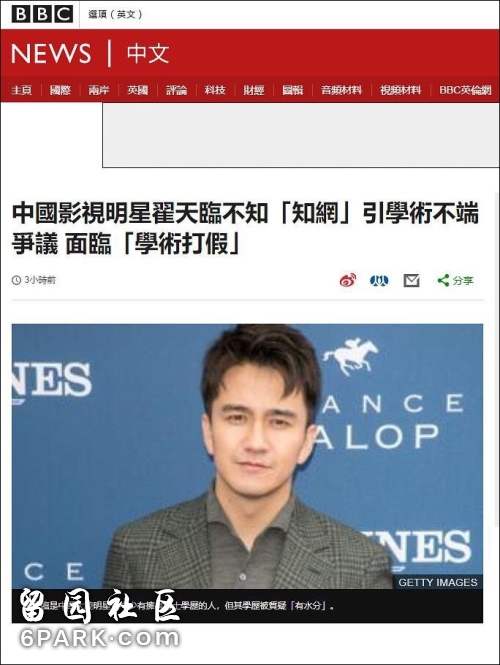This screenshot has height=665, width=500.
Task: Select the 兩岸 navigation item
Action: coord(99,90)
